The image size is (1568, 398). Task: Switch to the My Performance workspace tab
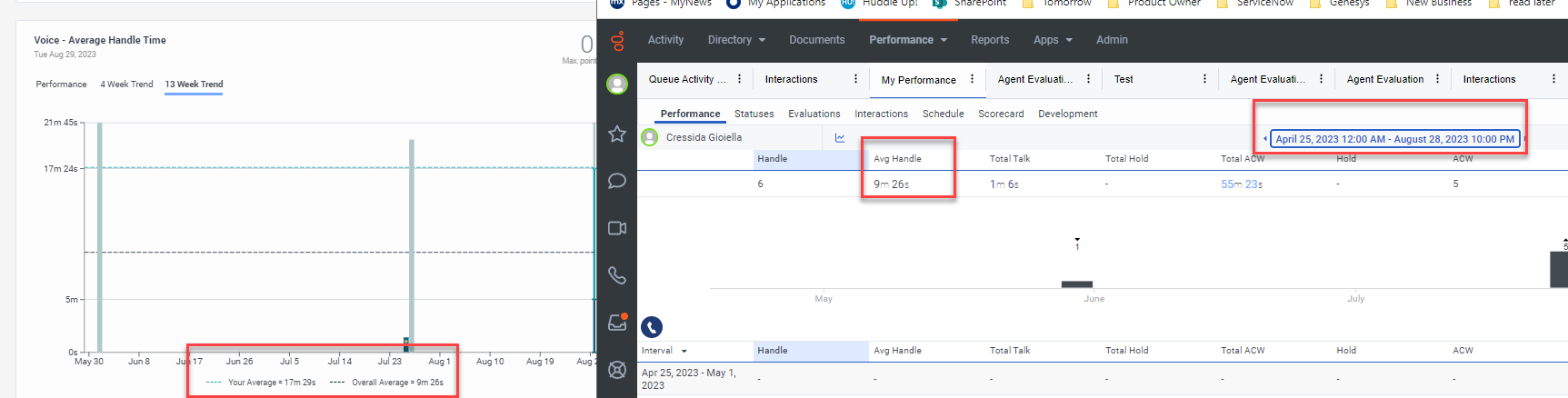click(918, 80)
